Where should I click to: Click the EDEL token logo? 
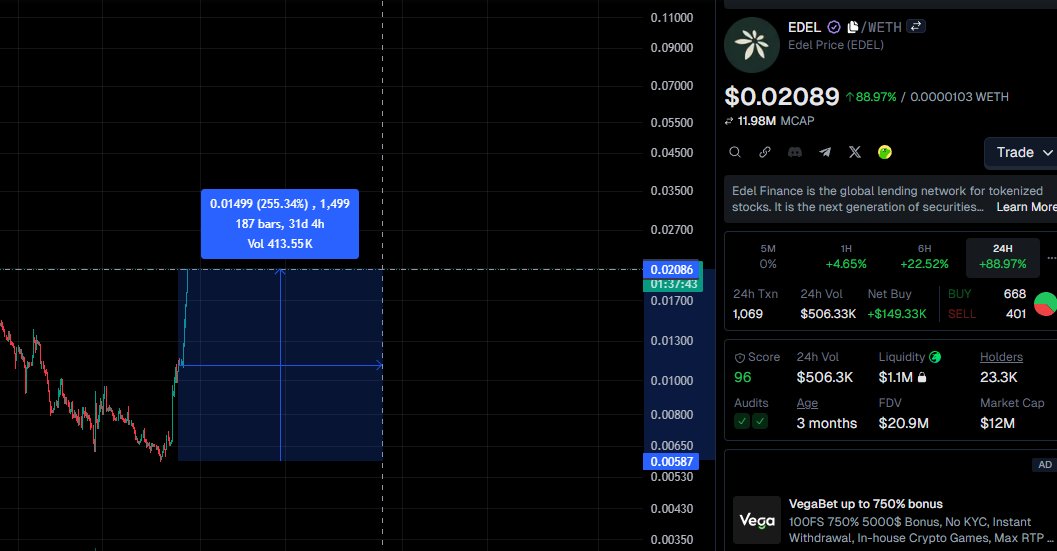tap(752, 45)
